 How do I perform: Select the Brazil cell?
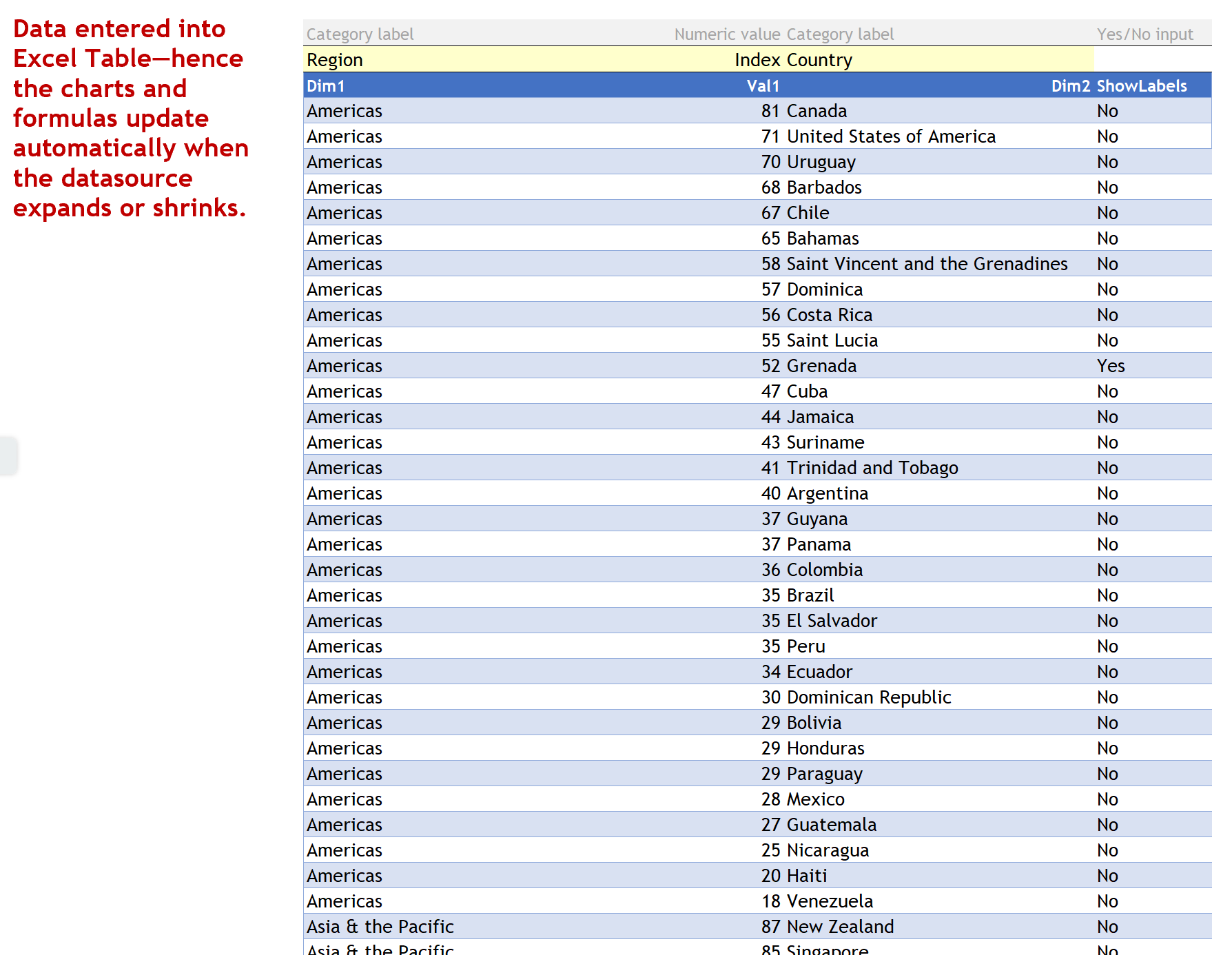[x=938, y=595]
